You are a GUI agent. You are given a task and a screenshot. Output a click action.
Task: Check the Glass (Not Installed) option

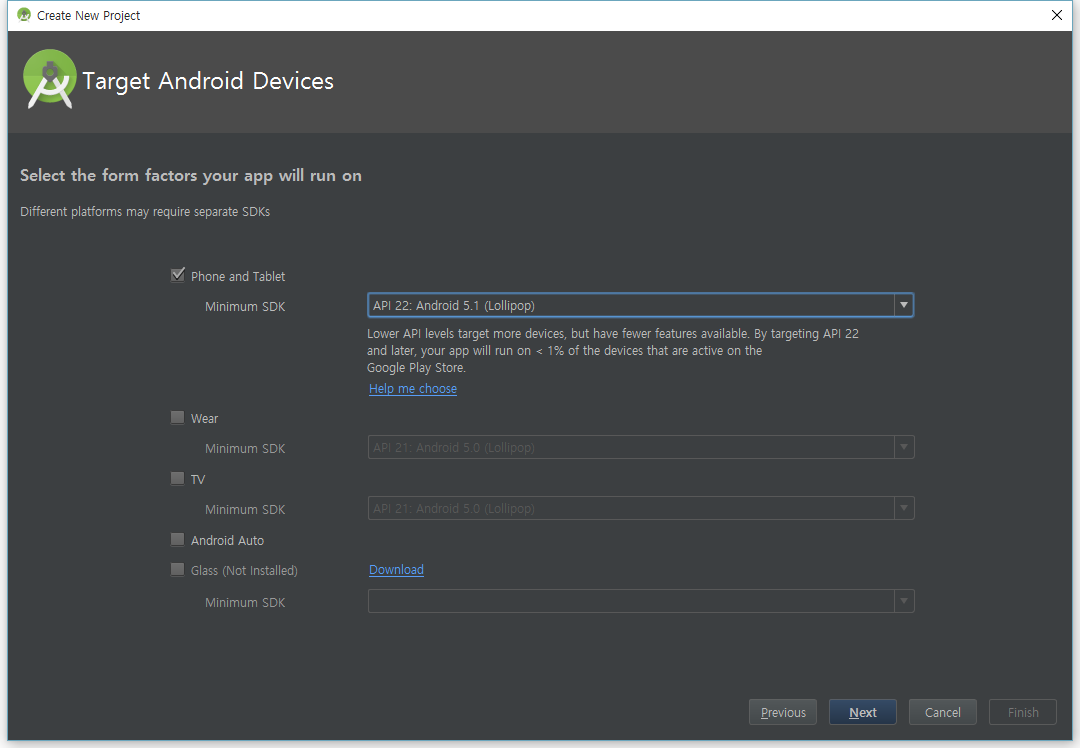coord(177,569)
